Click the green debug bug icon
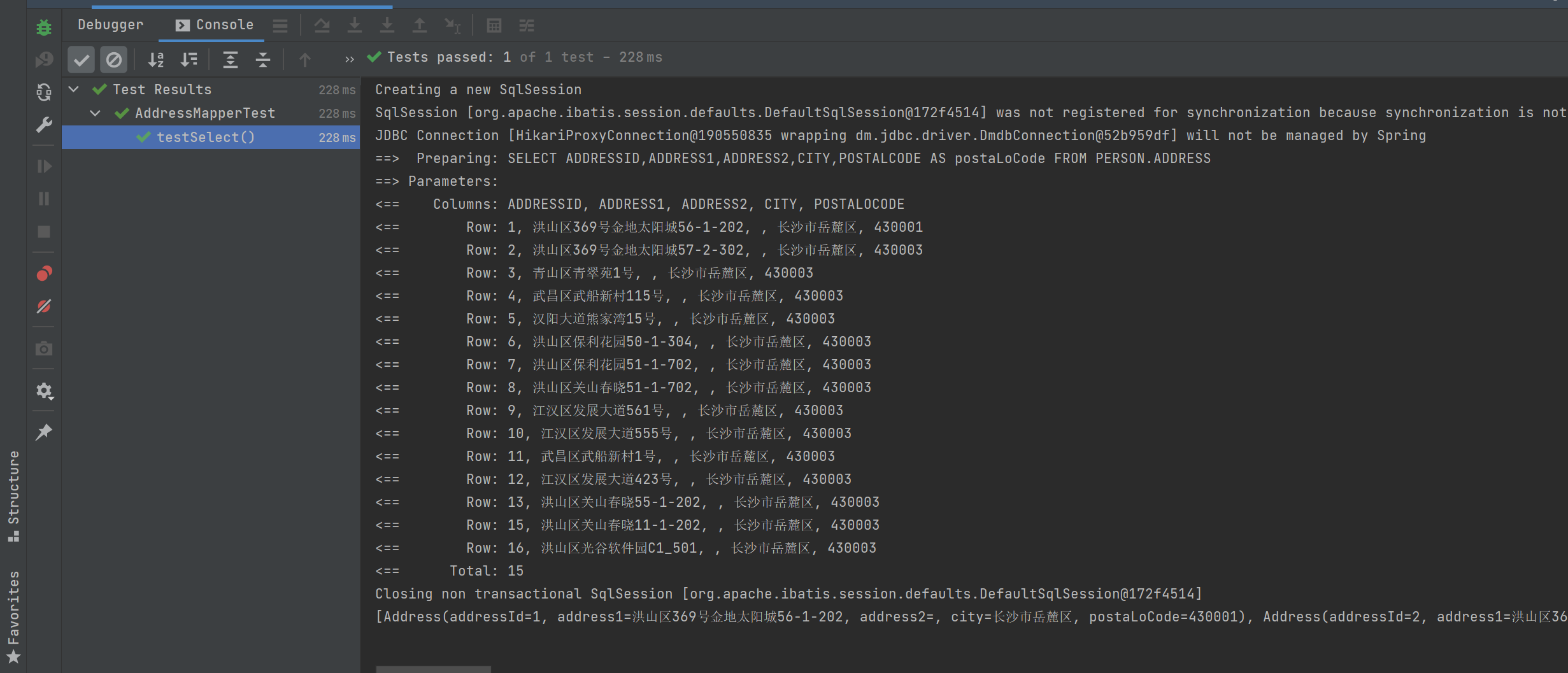Image resolution: width=1568 pixels, height=673 pixels. tap(43, 27)
